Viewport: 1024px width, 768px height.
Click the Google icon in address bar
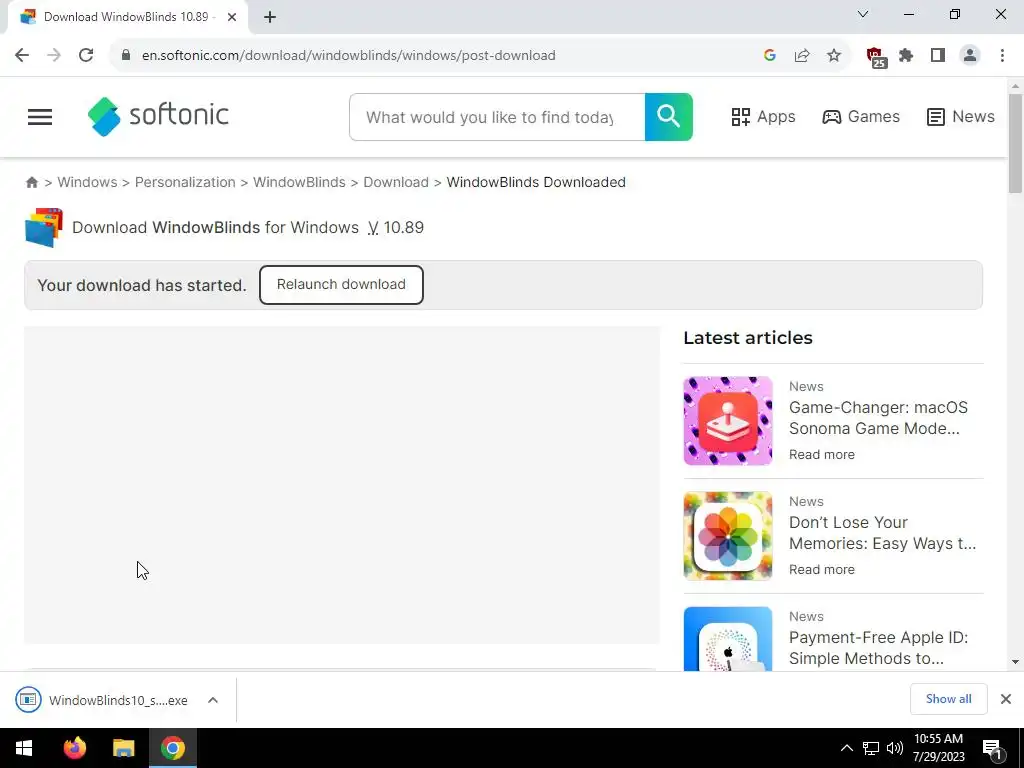click(769, 56)
